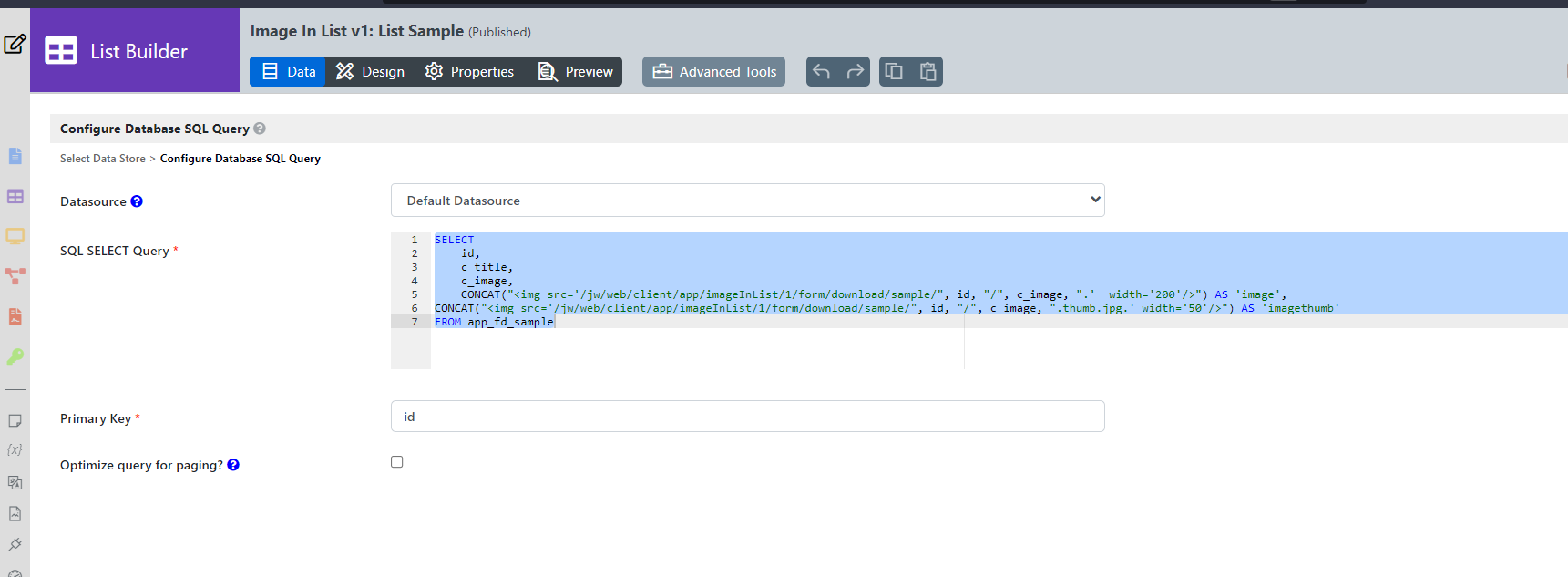Click the 'SQL SELECT Query' field label
The image size is (1568, 577).
tap(115, 251)
